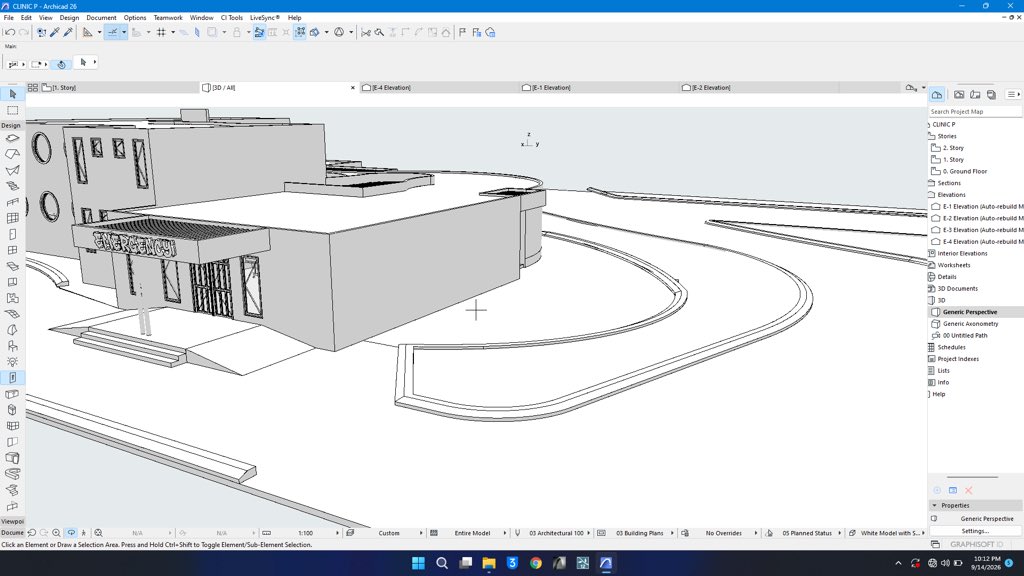This screenshot has height=576, width=1024.
Task: Open the Design menu
Action: (x=69, y=18)
